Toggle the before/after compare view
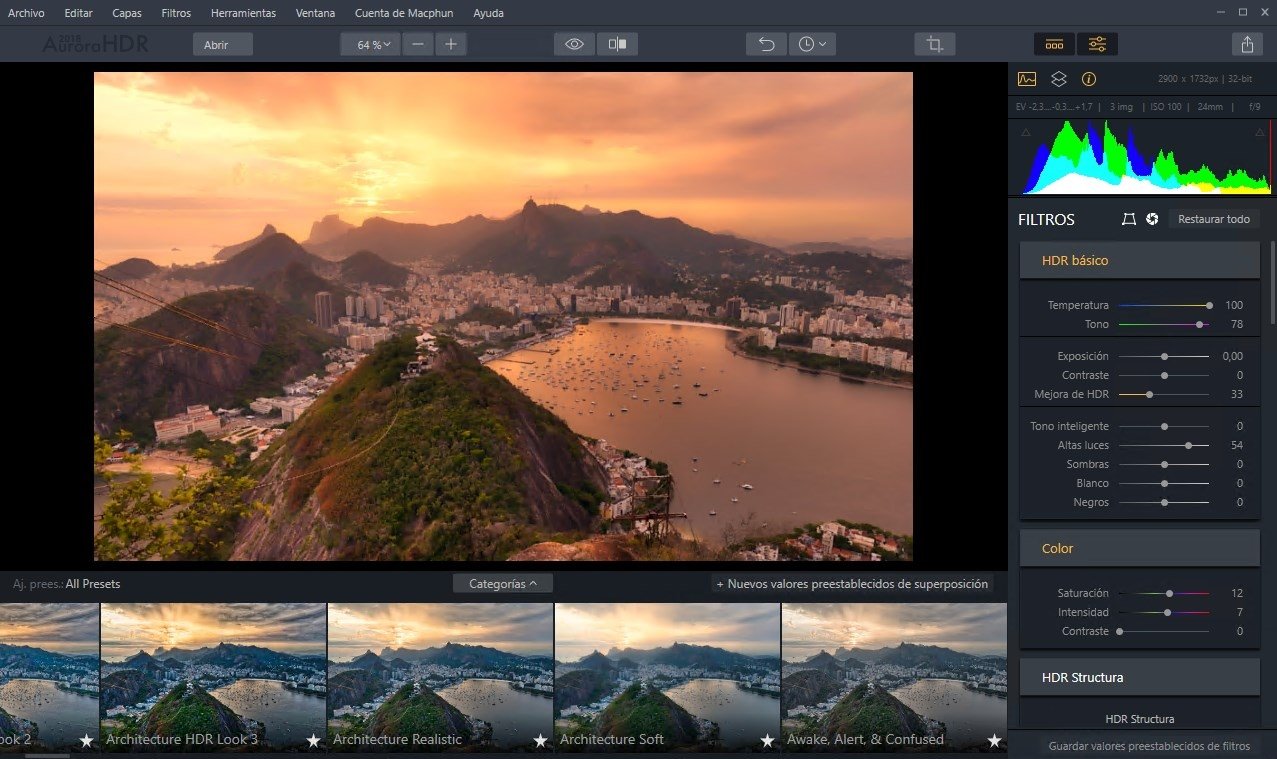Screen dimensions: 1277x759 point(617,44)
